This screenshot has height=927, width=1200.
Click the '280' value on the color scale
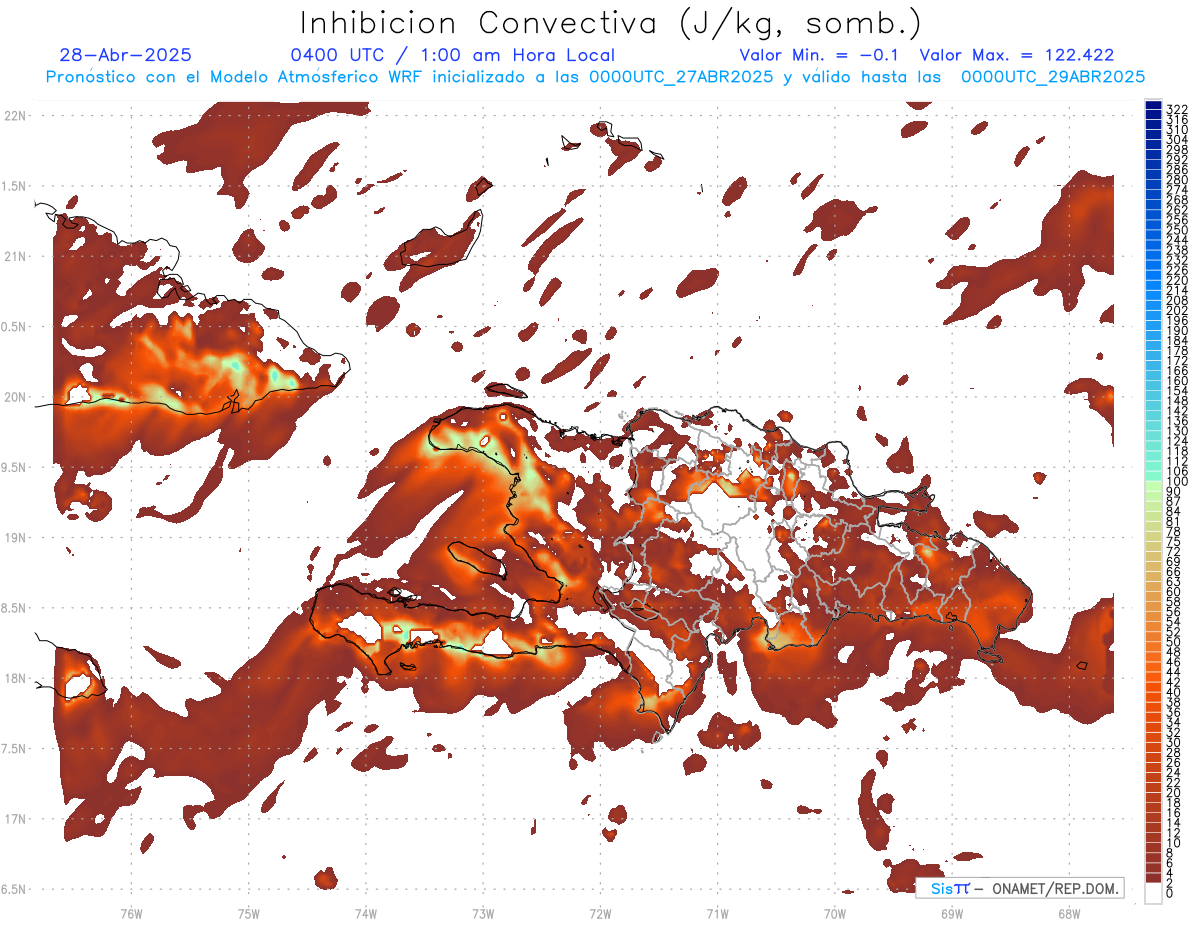pos(1176,180)
